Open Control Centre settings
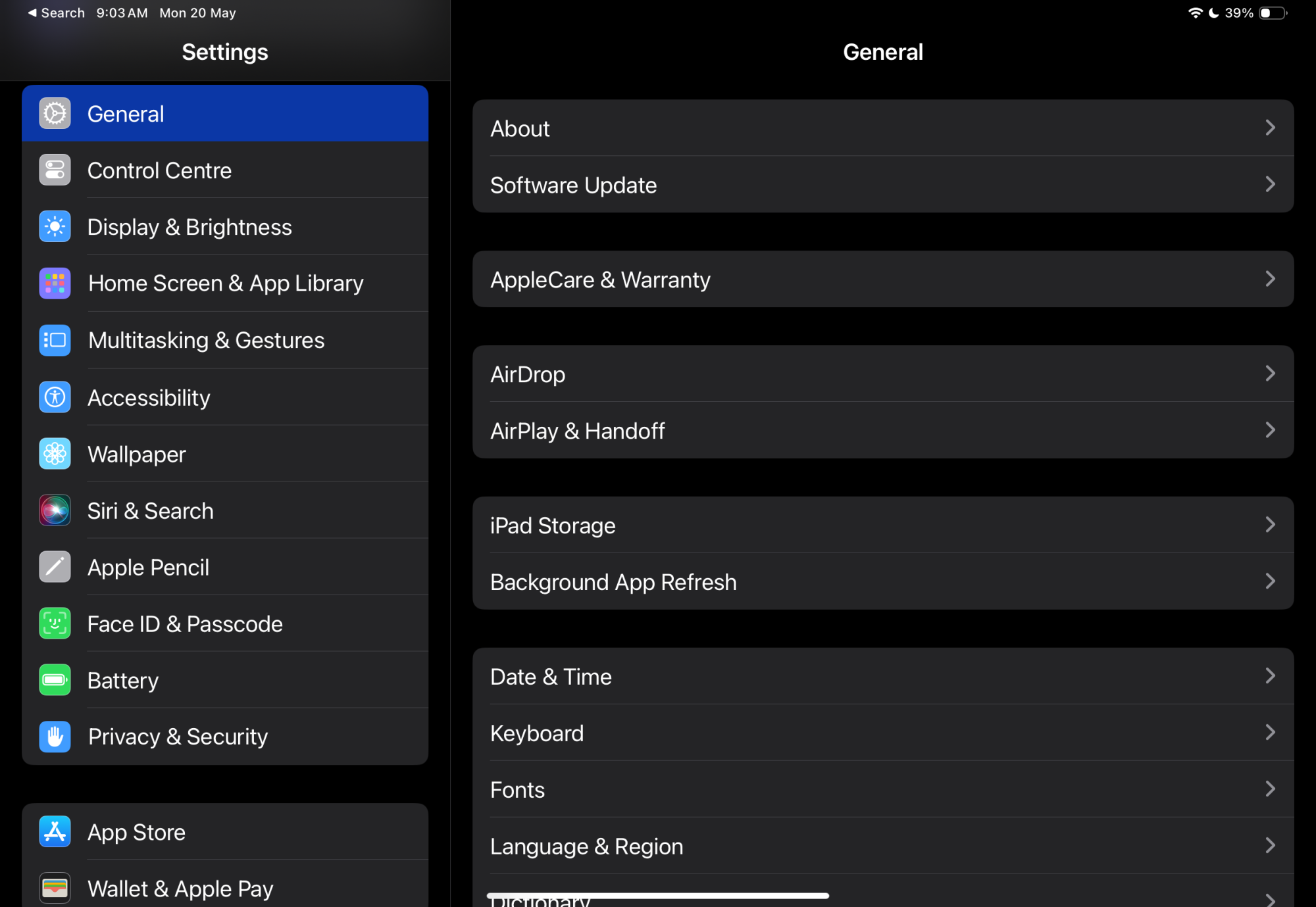 tap(225, 170)
